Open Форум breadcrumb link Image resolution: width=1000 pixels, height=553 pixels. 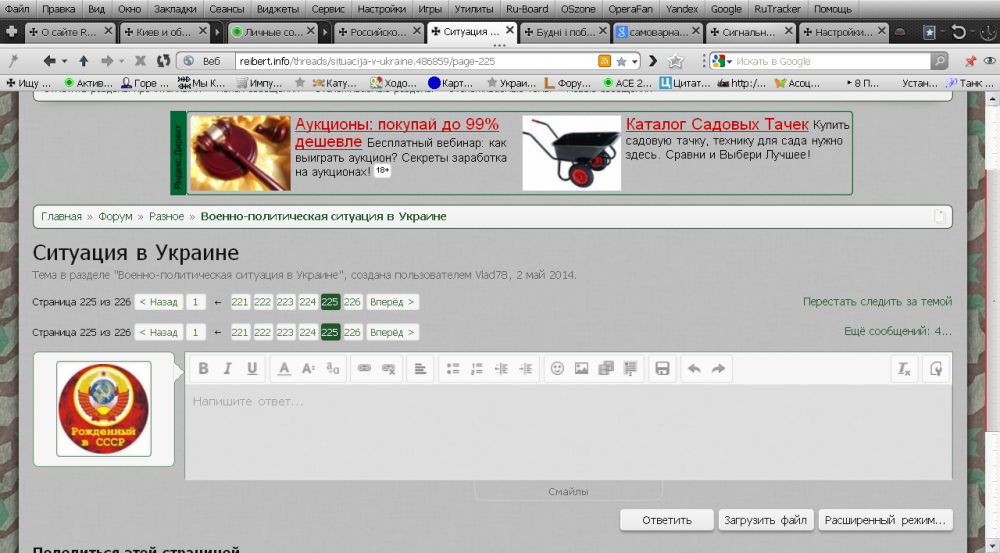(115, 216)
